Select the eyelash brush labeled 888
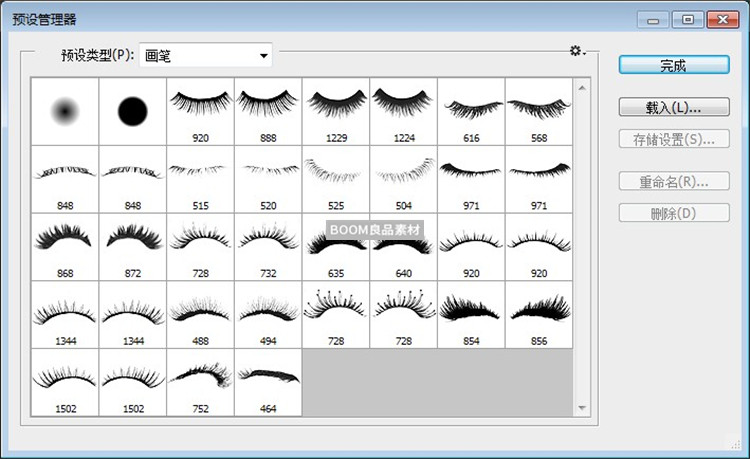This screenshot has height=459, width=750. pos(268,112)
